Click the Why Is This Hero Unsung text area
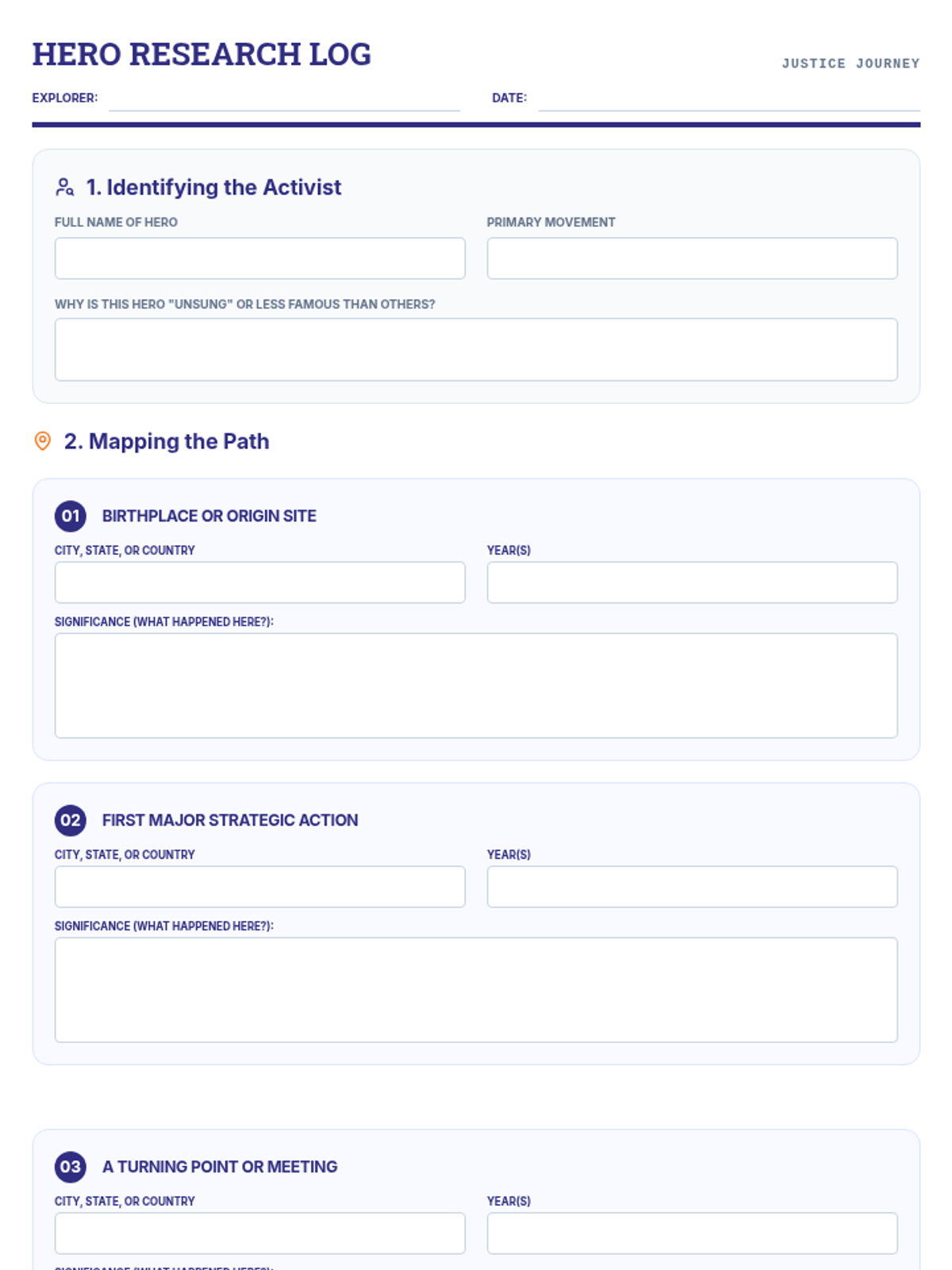Viewport: 952px width, 1270px height. pyautogui.click(x=476, y=349)
